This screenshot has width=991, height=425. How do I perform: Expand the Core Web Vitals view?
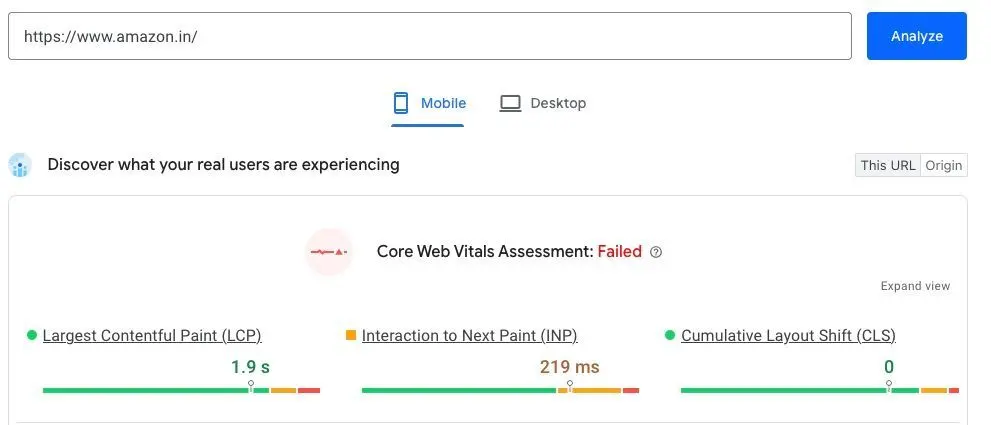tap(915, 286)
